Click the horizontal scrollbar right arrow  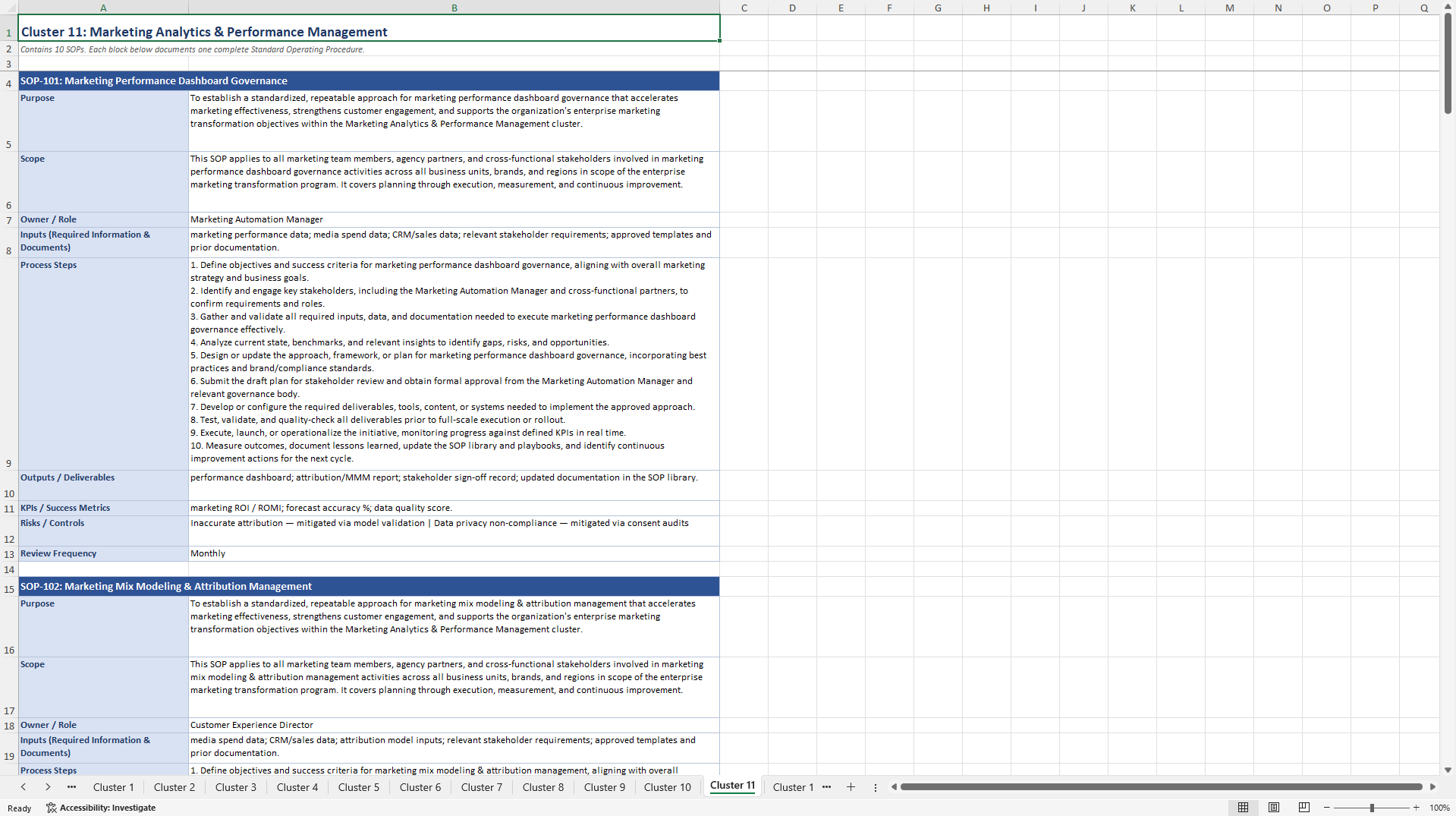tap(1432, 787)
